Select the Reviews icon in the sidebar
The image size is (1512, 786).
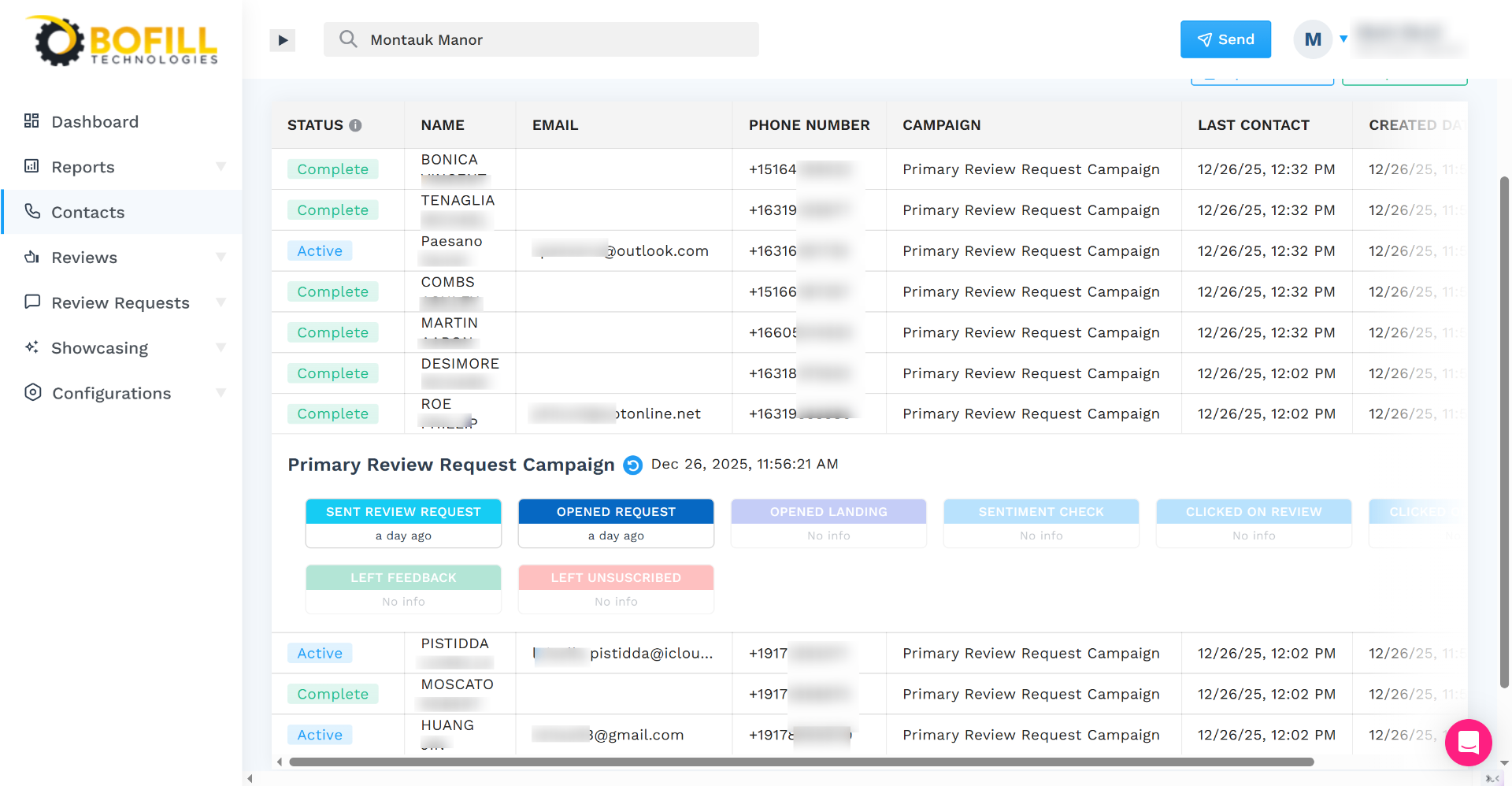[x=31, y=257]
